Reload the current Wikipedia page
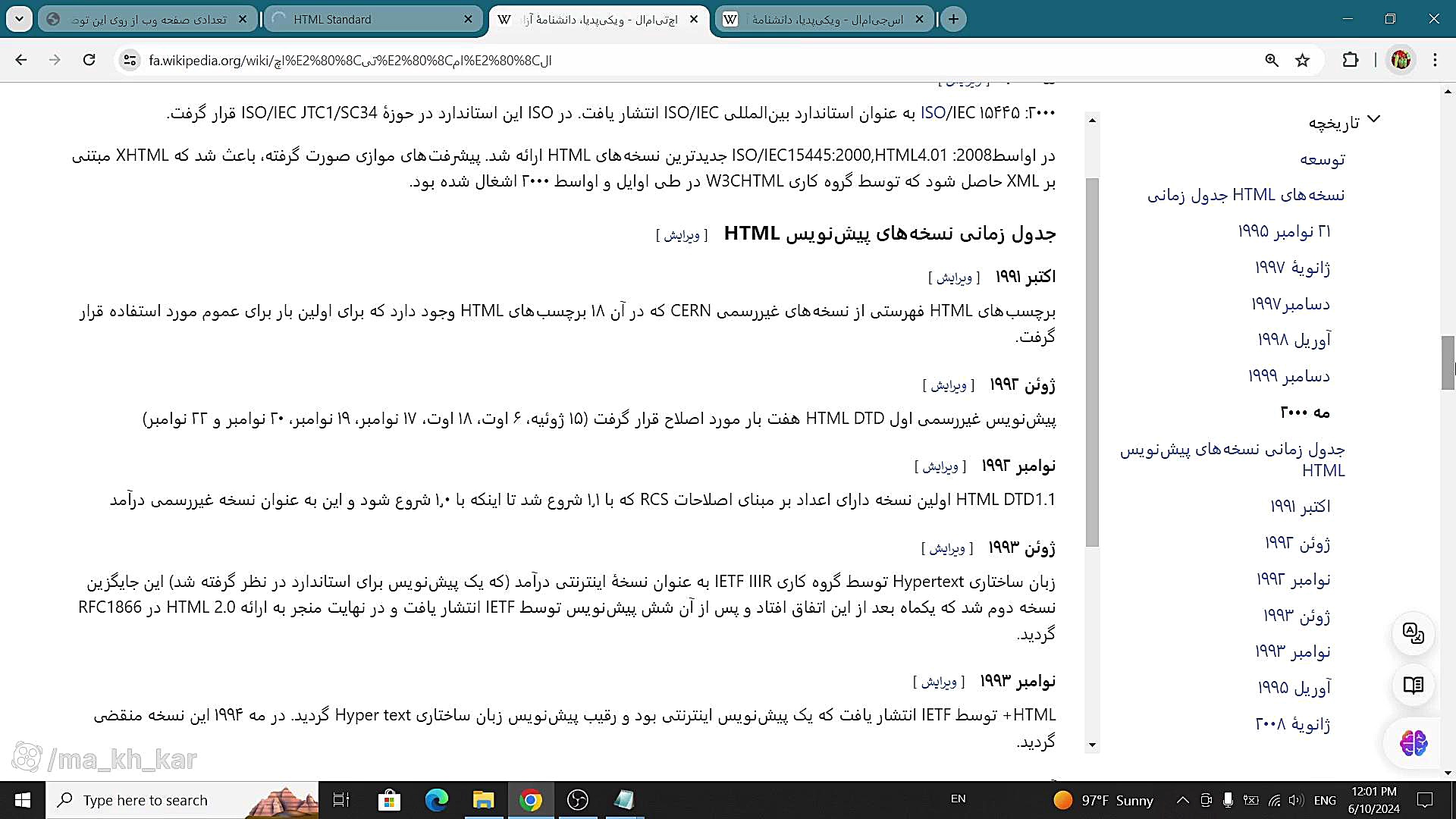 (x=89, y=60)
